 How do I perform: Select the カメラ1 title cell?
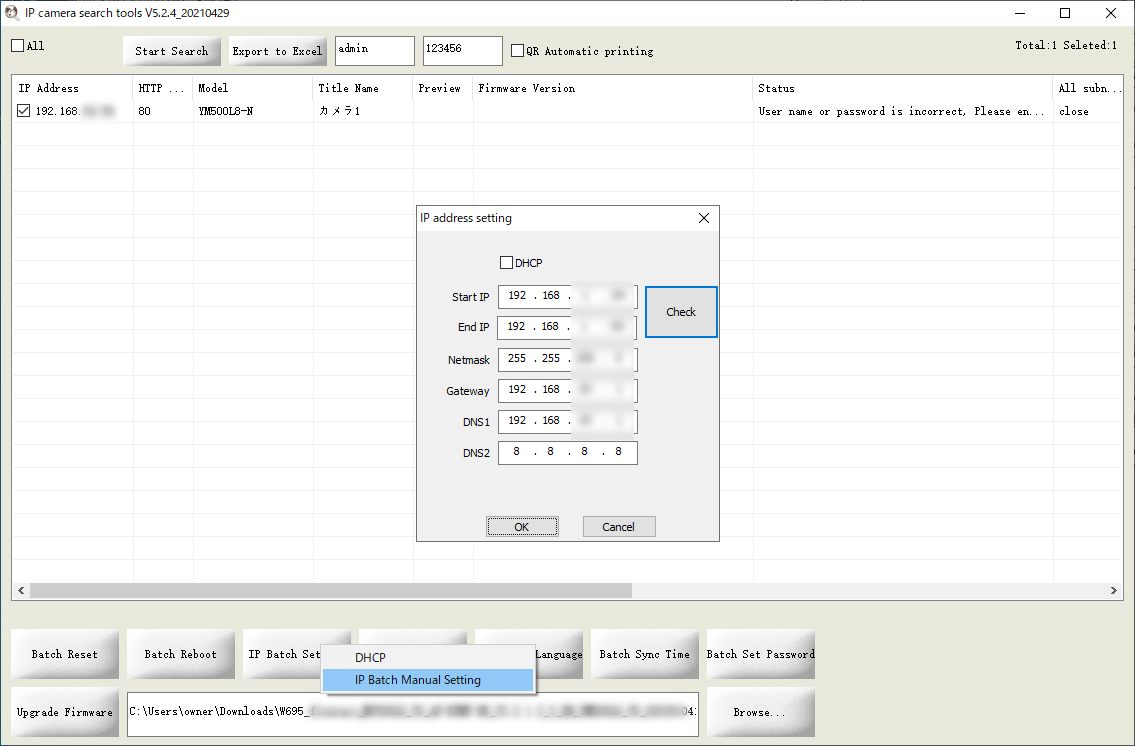[339, 111]
